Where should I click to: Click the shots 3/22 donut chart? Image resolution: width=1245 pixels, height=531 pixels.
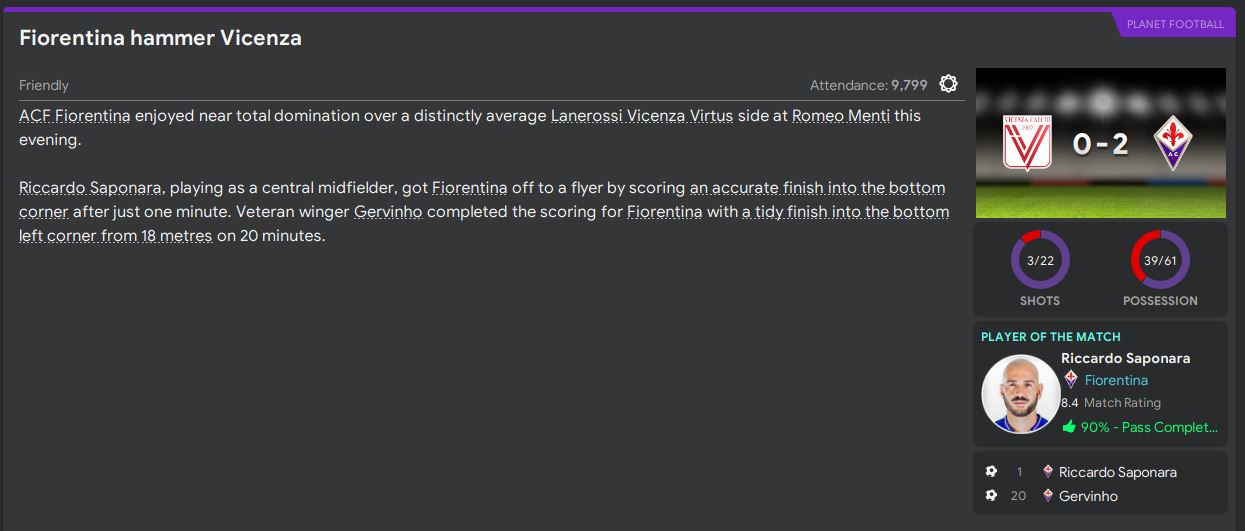point(1040,260)
